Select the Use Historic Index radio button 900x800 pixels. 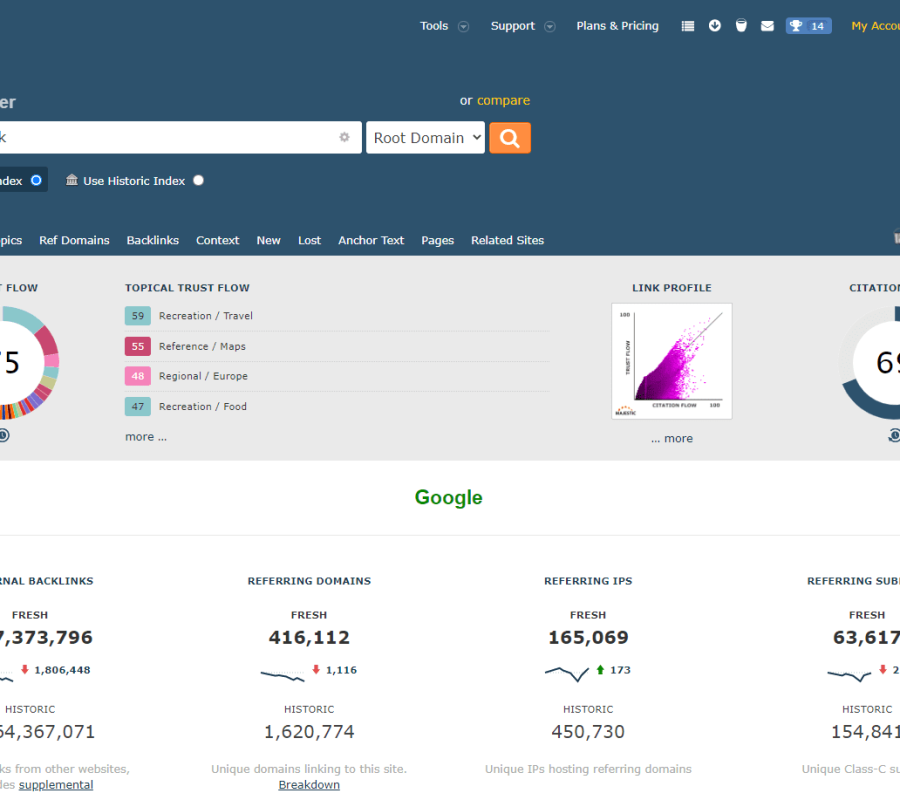point(198,181)
